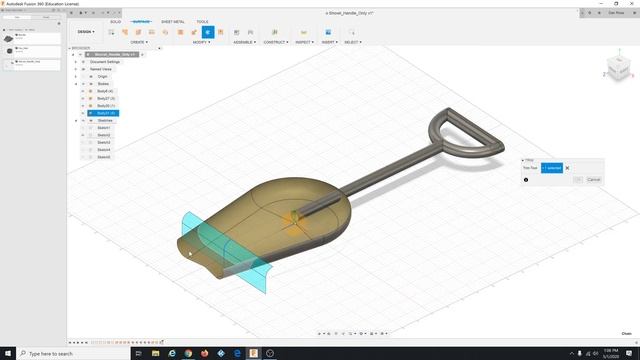Image resolution: width=640 pixels, height=360 pixels.
Task: Click the Insert image icon above Insert
Action: [328, 32]
